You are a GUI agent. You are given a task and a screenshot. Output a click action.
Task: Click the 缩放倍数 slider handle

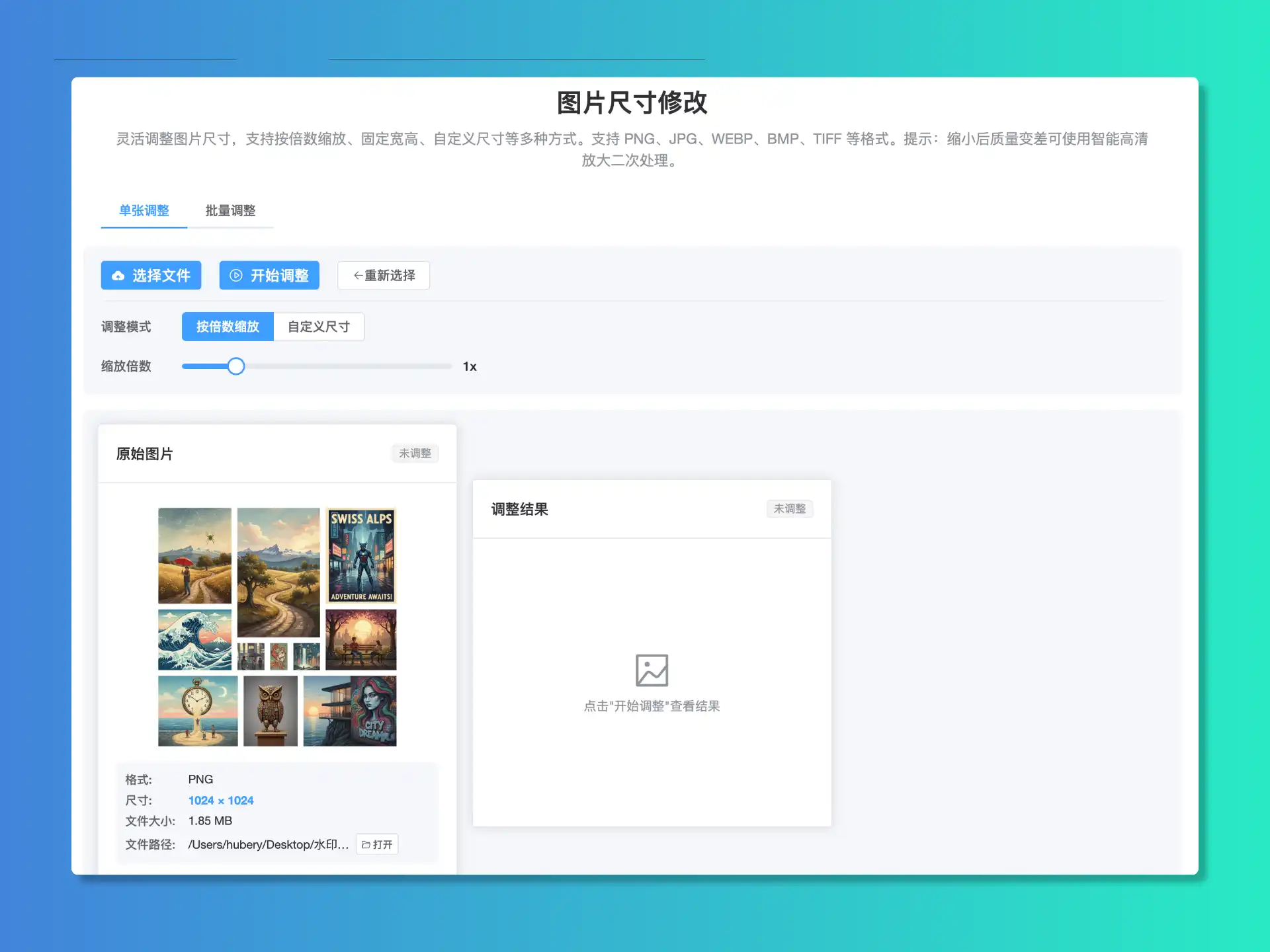point(236,366)
